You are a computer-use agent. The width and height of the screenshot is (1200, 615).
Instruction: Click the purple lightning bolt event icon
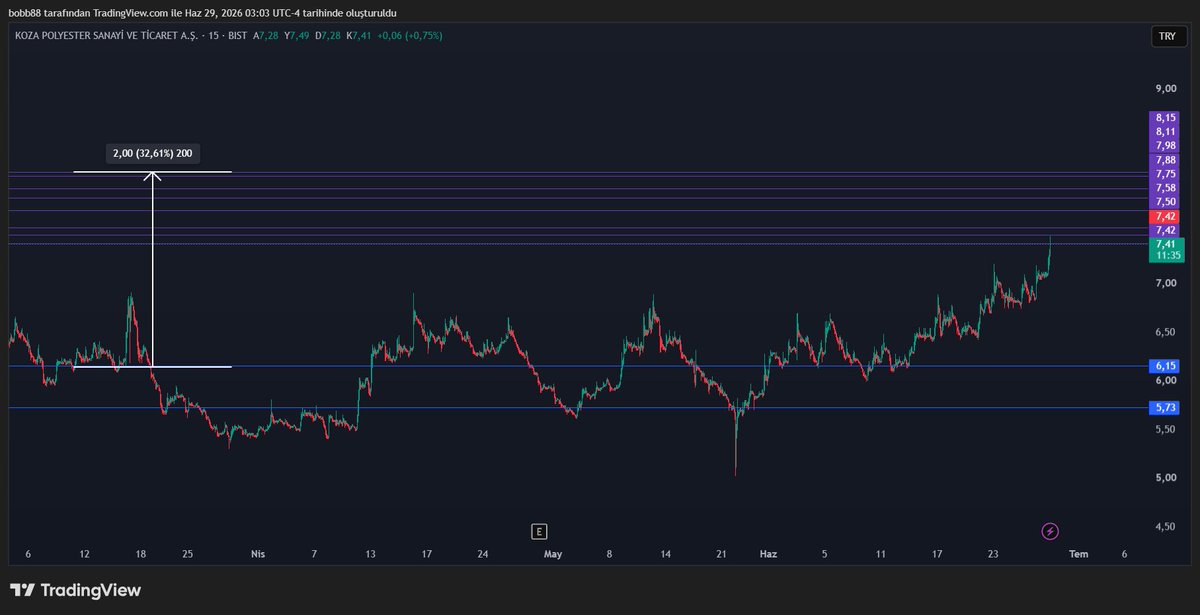coord(1050,531)
